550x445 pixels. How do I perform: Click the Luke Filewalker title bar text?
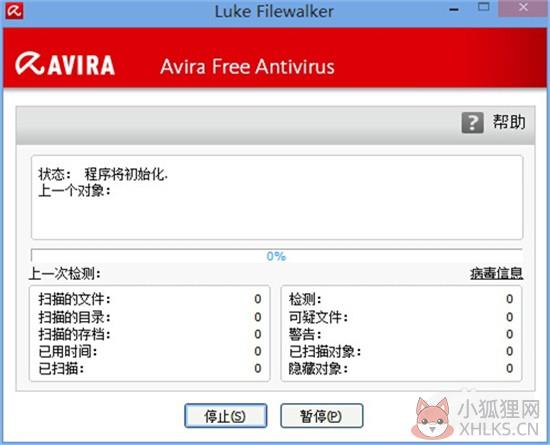pyautogui.click(x=274, y=11)
